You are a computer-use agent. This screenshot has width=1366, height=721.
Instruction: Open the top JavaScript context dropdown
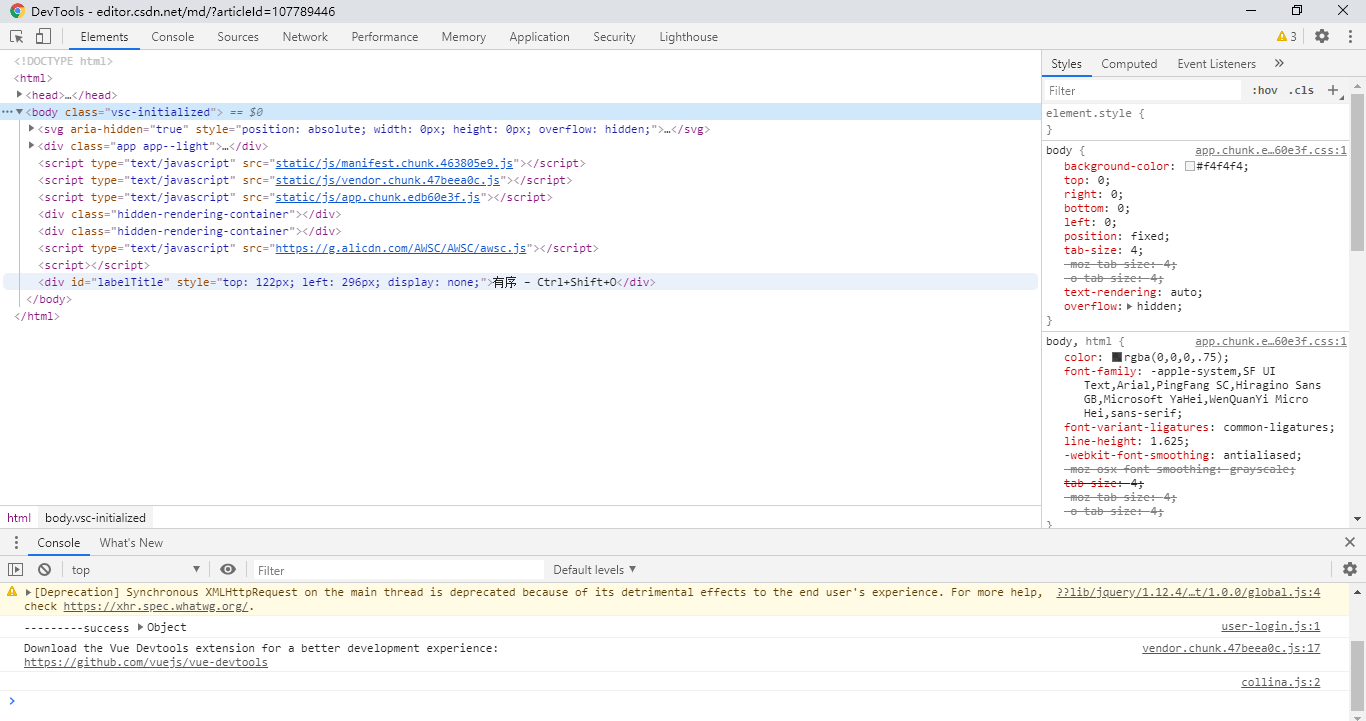click(136, 569)
